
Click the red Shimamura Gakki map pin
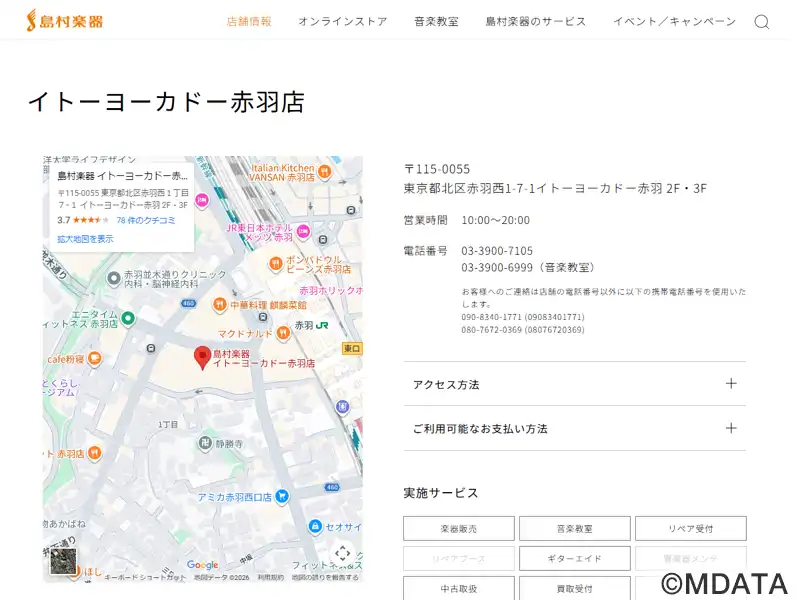[x=202, y=357]
